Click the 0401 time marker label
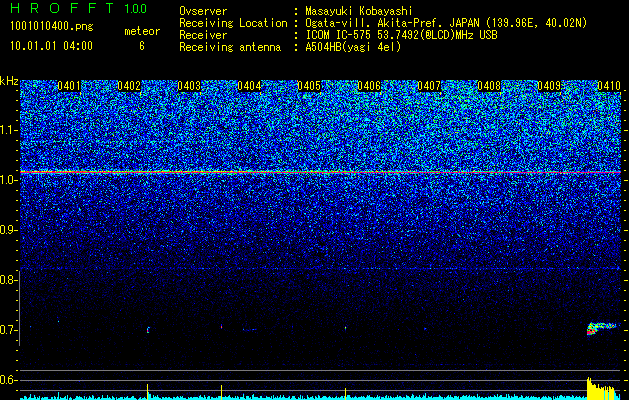This screenshot has width=629, height=400. click(69, 86)
